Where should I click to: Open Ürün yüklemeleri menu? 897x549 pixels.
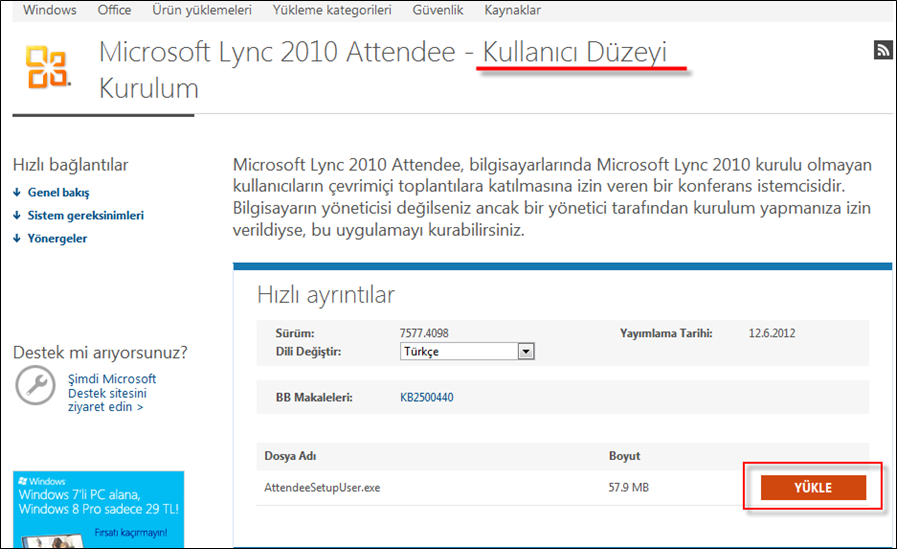(x=202, y=10)
